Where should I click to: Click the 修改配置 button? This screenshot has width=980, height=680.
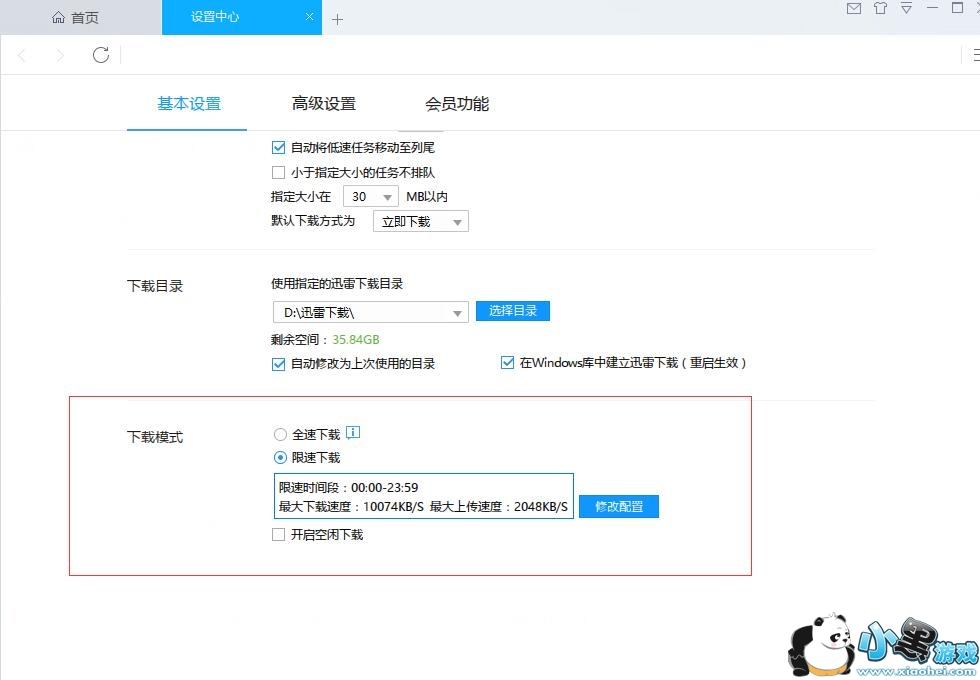619,506
